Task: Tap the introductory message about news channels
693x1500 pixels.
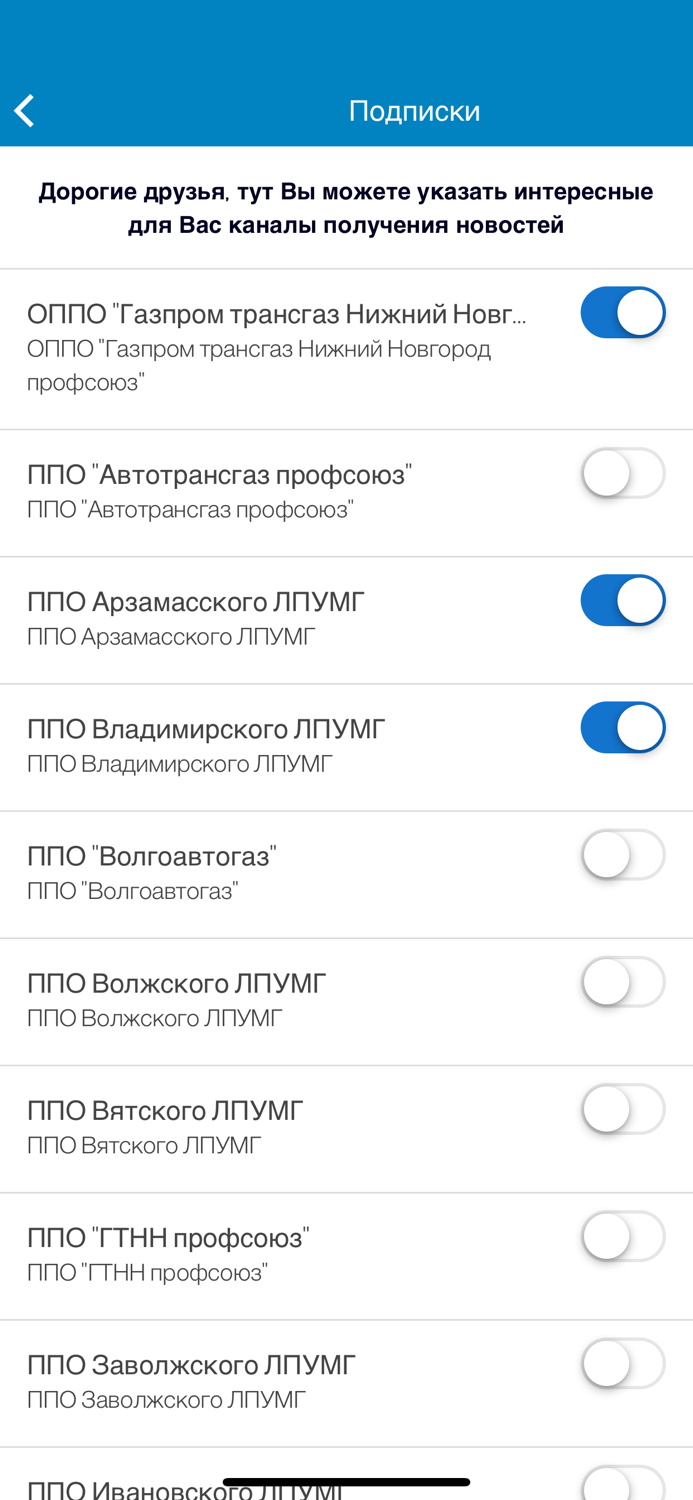Action: tap(346, 207)
